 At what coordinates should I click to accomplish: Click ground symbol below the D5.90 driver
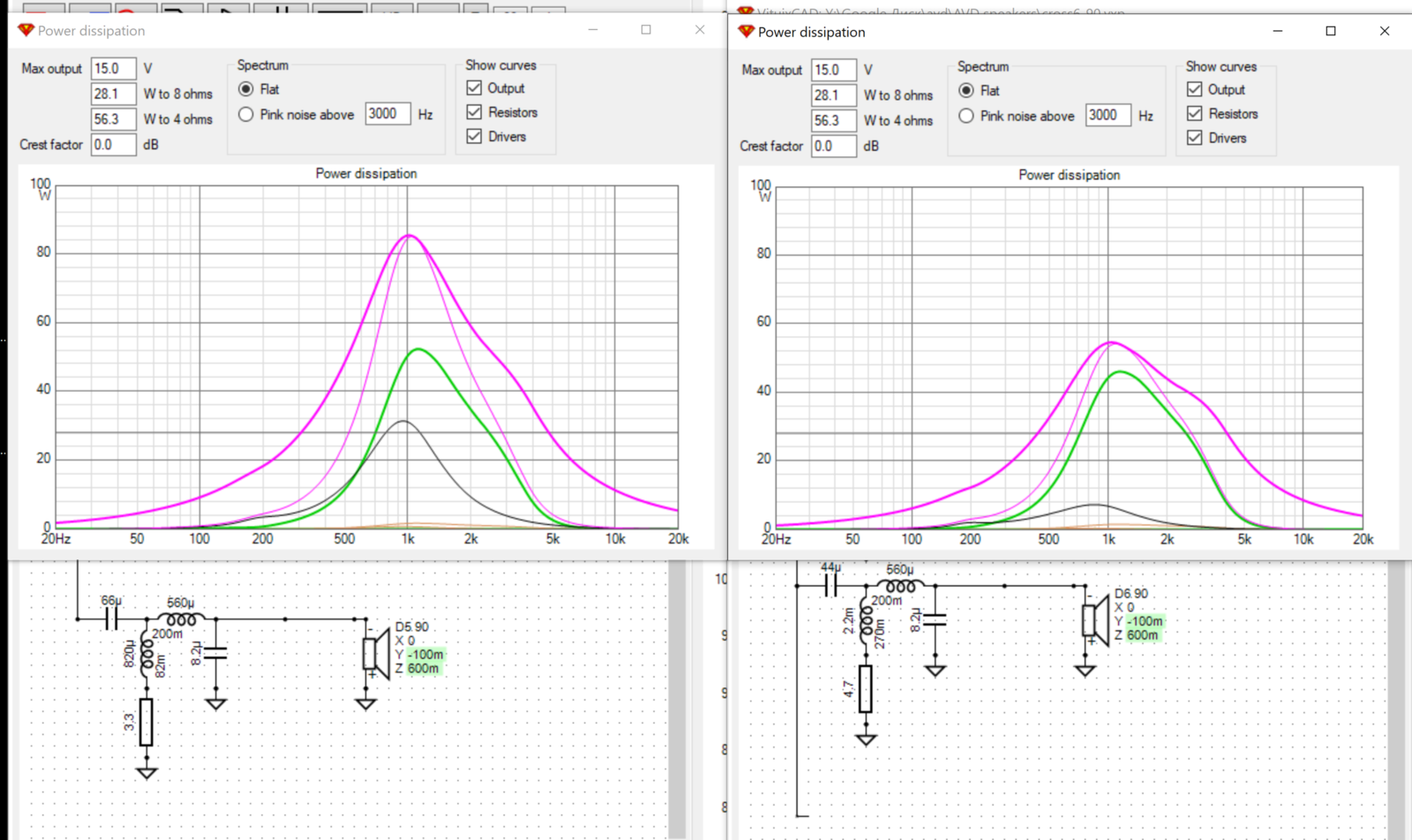tap(366, 703)
